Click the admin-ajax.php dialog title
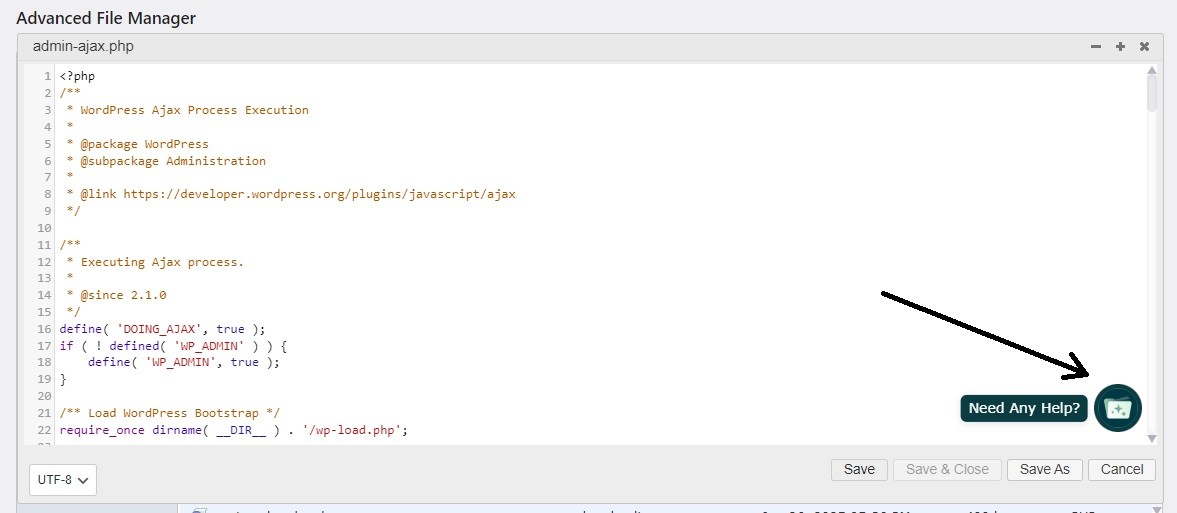Viewport: 1177px width, 513px height. click(83, 47)
